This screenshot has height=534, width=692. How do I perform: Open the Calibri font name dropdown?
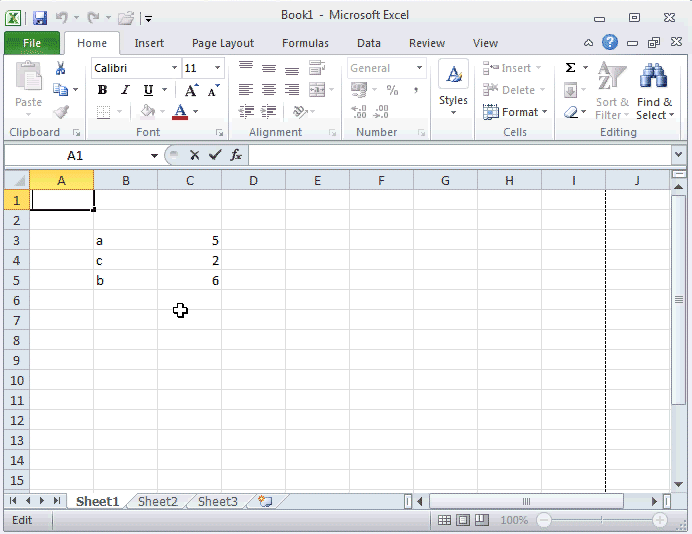(x=174, y=68)
